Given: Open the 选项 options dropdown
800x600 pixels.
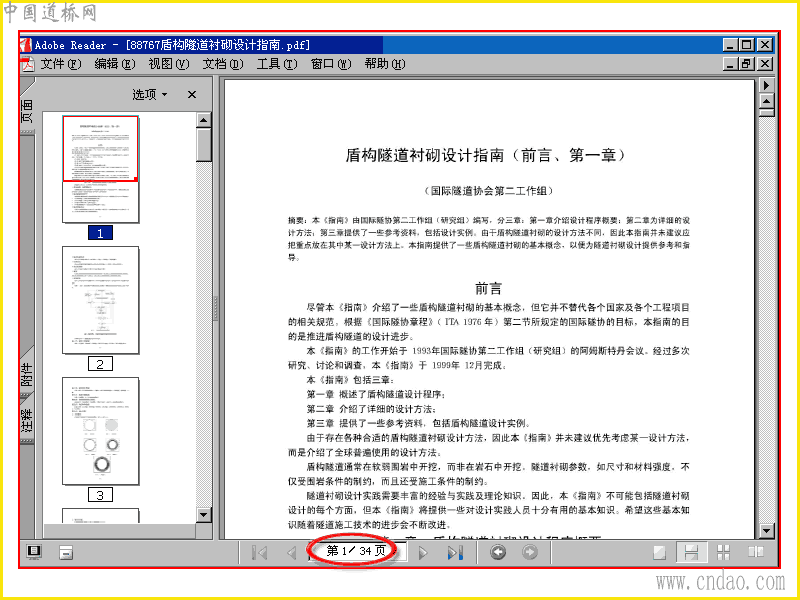Looking at the screenshot, I should tap(150, 94).
